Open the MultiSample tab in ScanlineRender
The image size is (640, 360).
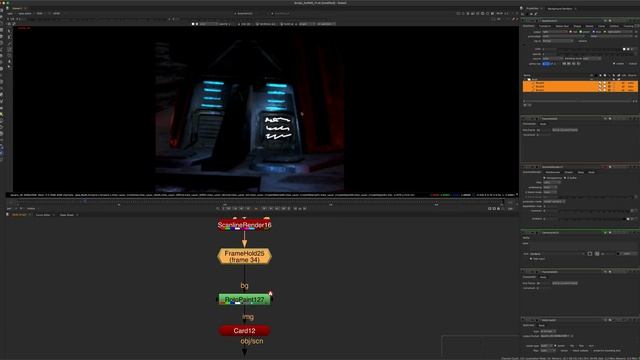[x=553, y=172]
